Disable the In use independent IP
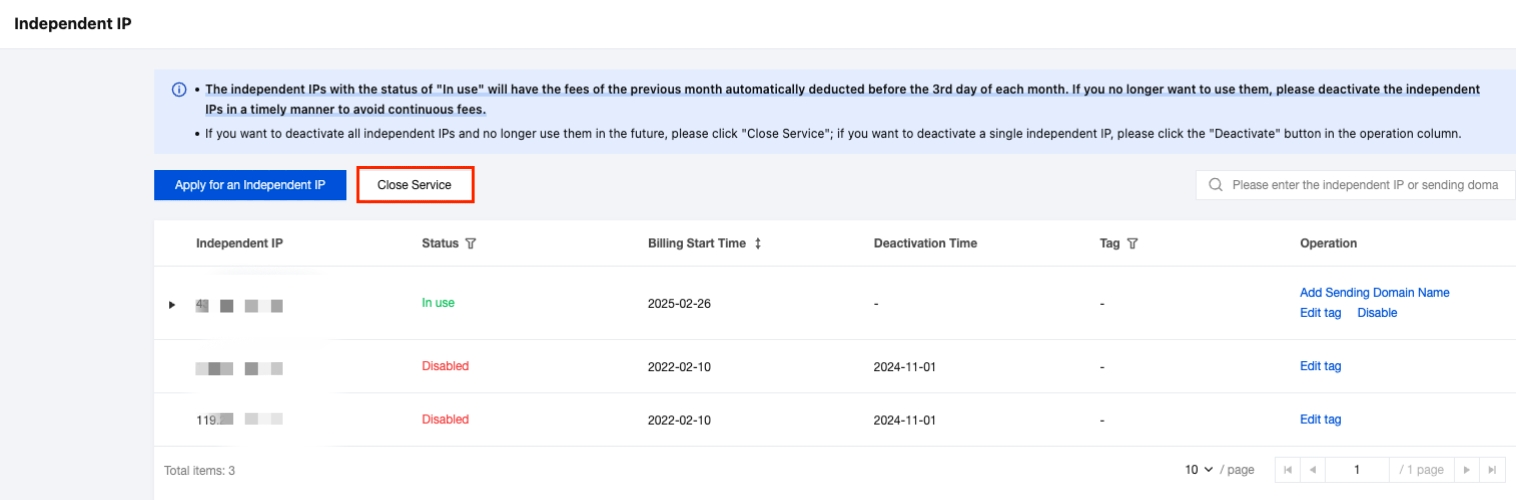This screenshot has width=1516, height=500. [1377, 313]
